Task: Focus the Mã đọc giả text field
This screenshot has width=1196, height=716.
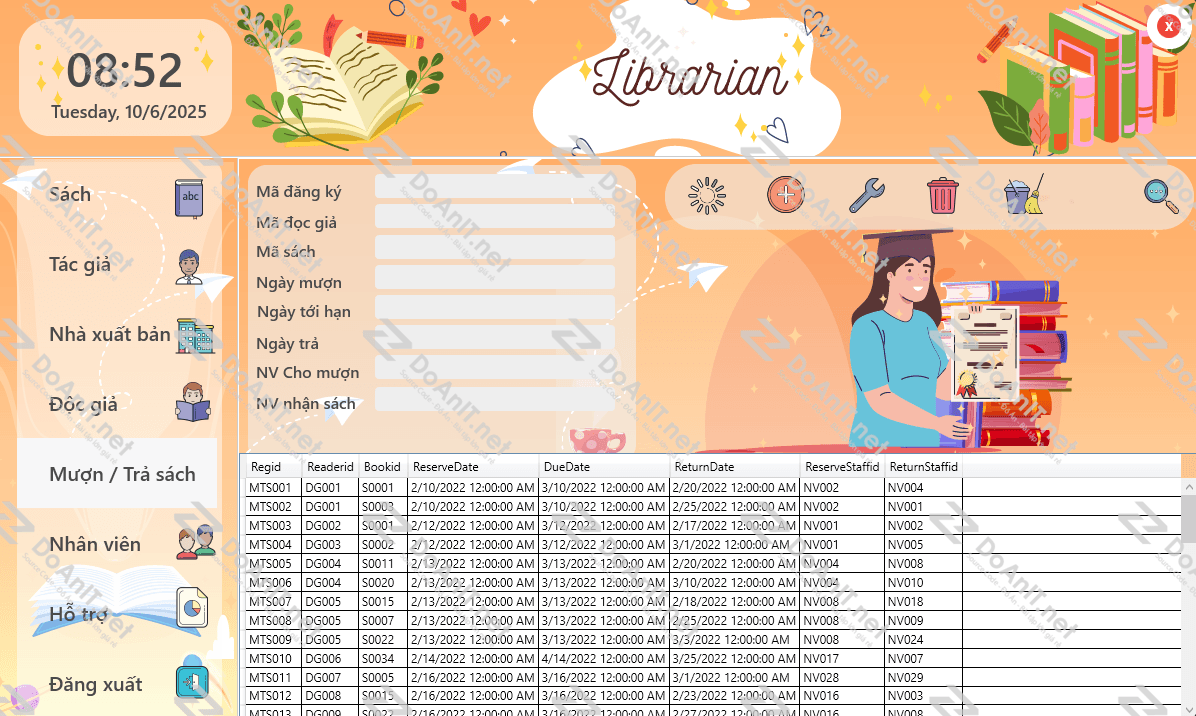Action: coord(494,217)
